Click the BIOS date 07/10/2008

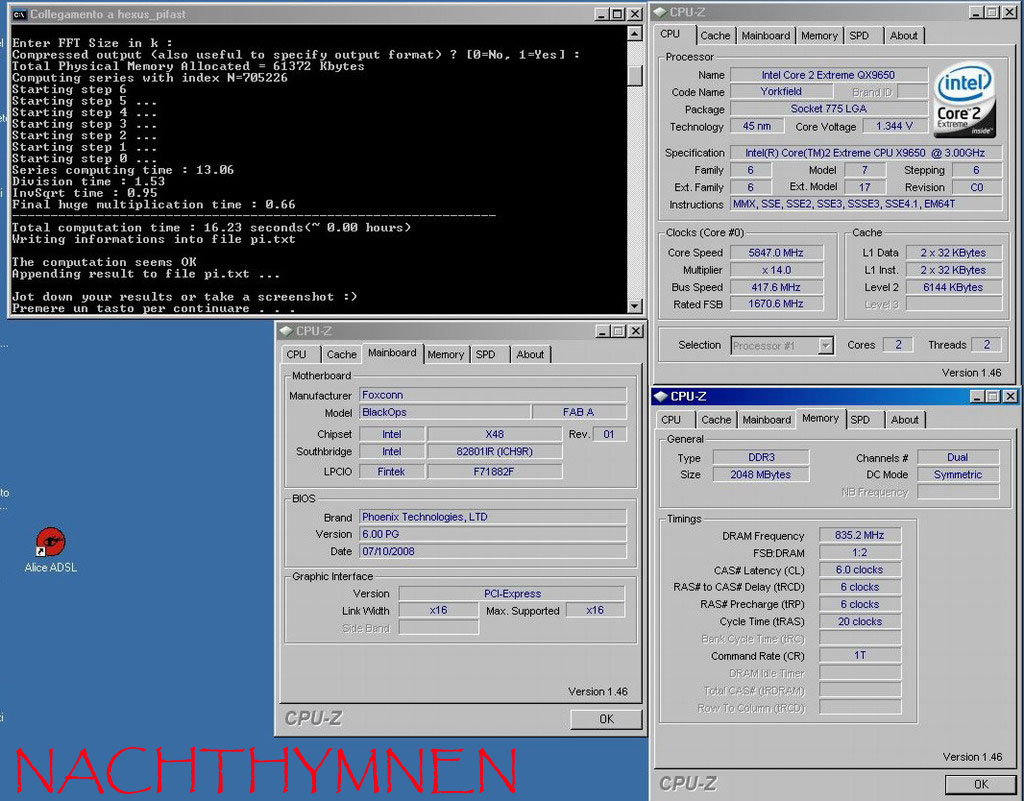pos(492,551)
